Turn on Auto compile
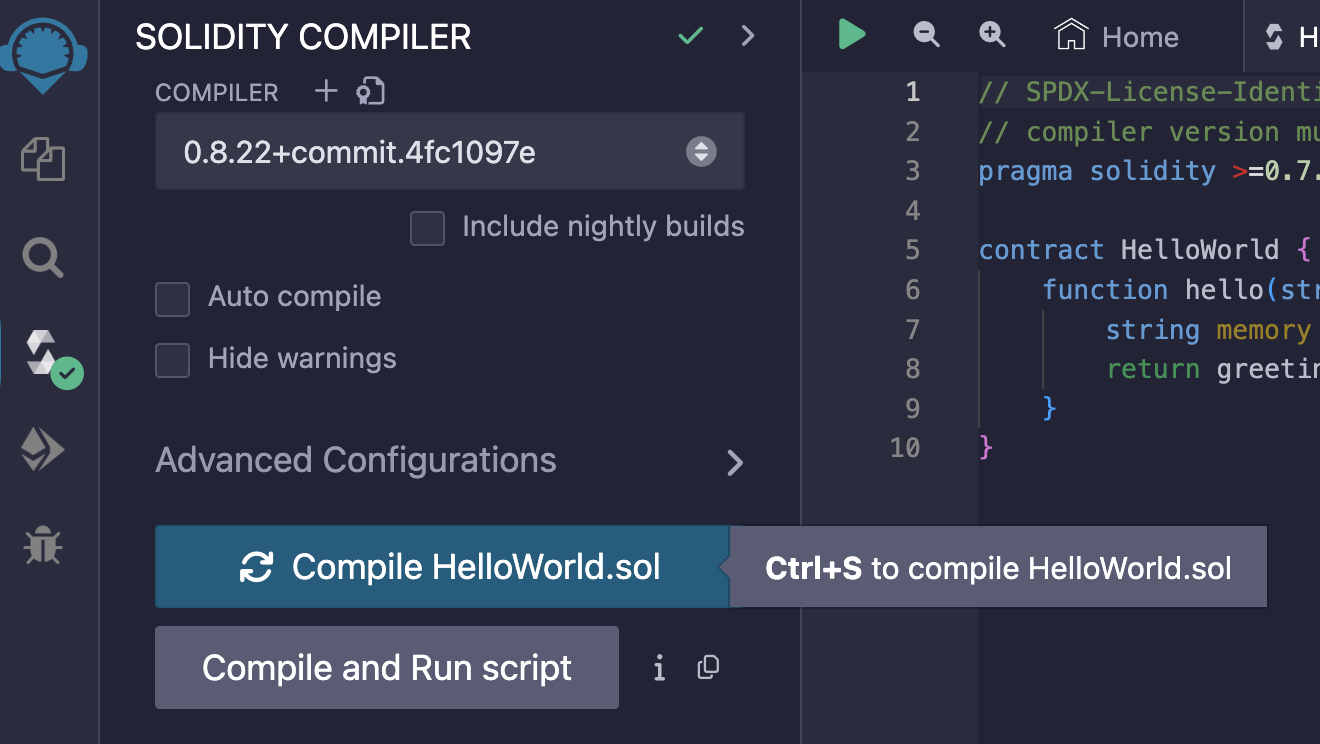 tap(172, 299)
